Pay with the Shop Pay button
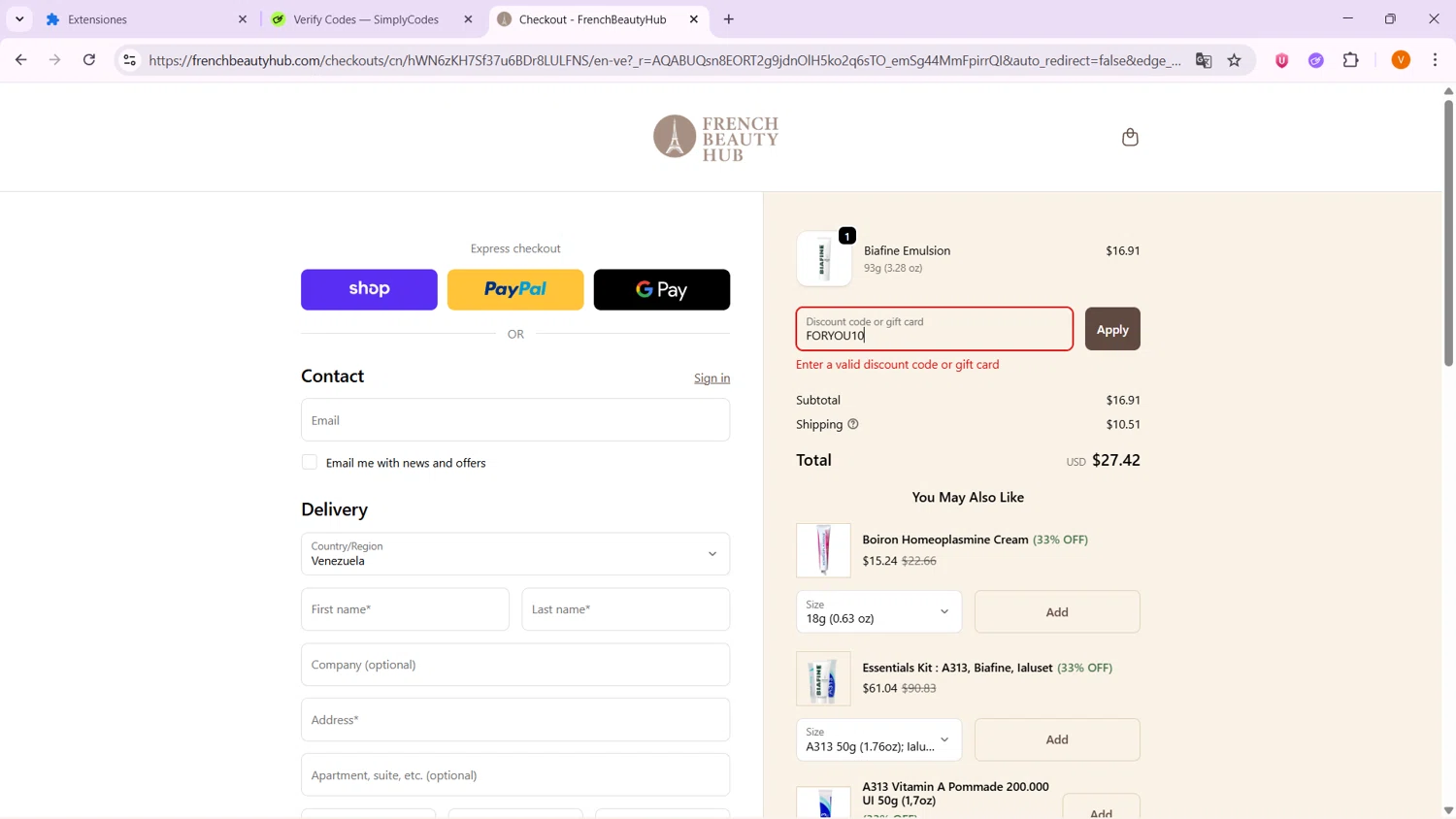The image size is (1456, 819). (x=369, y=289)
